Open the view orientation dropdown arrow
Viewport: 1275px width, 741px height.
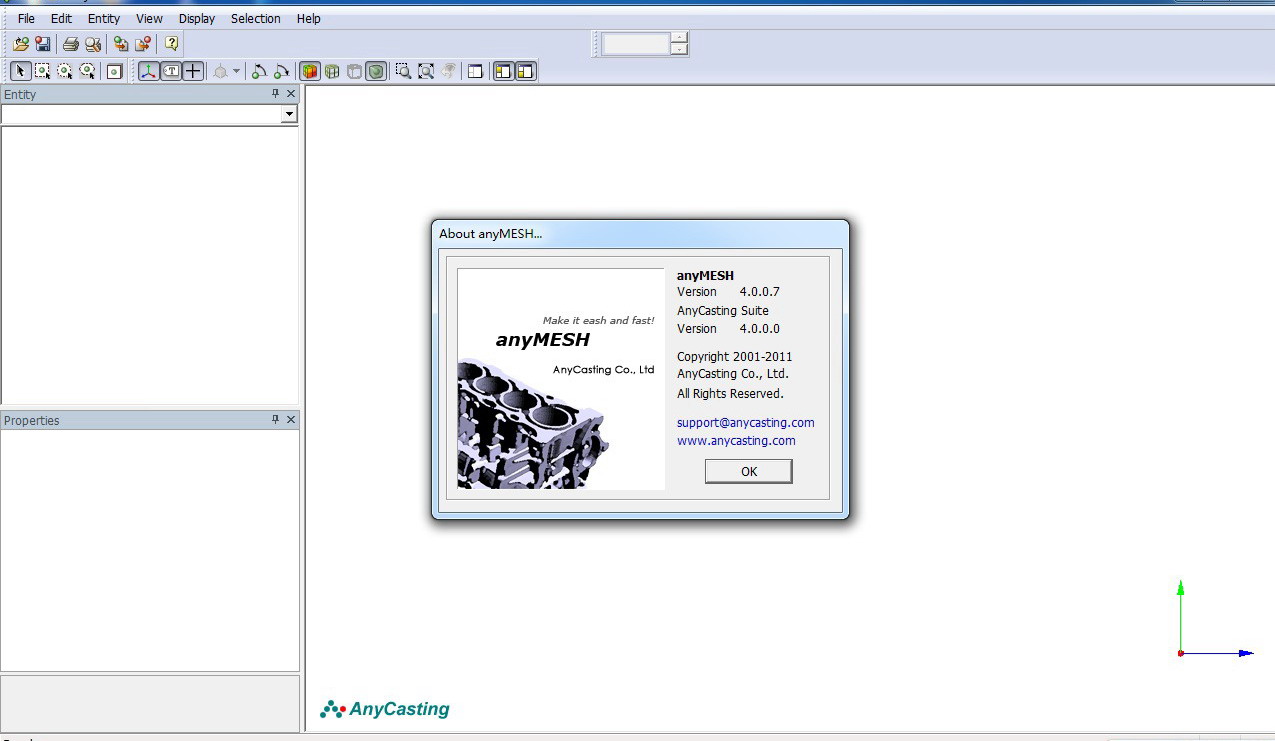click(237, 71)
